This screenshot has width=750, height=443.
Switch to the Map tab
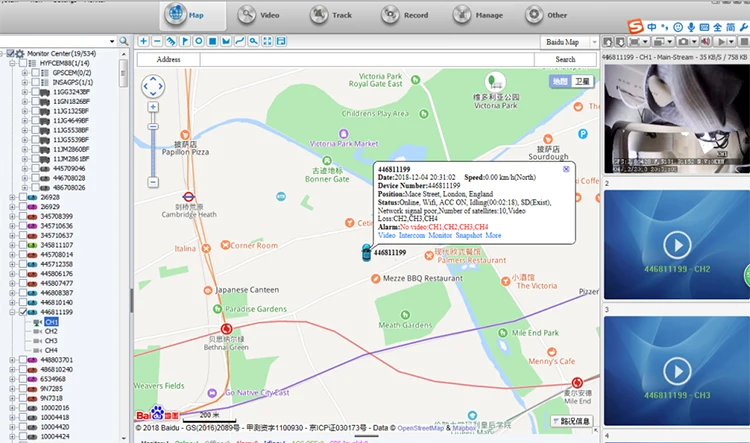click(x=192, y=15)
